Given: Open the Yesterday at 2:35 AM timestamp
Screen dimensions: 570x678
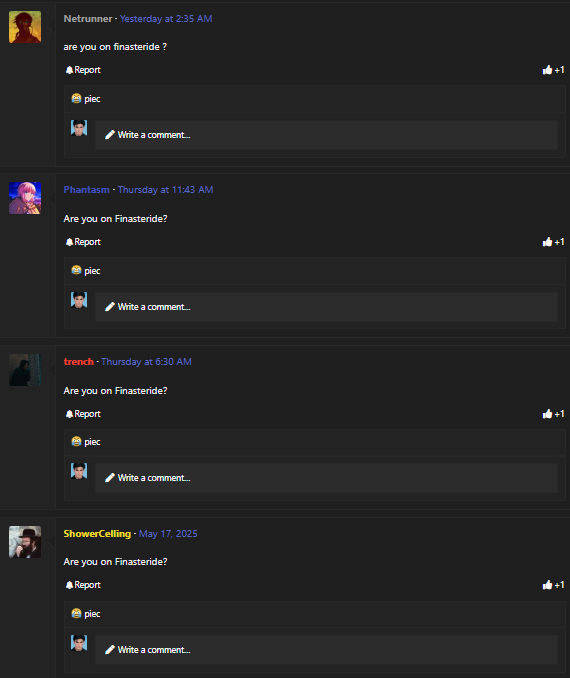Looking at the screenshot, I should [166, 19].
